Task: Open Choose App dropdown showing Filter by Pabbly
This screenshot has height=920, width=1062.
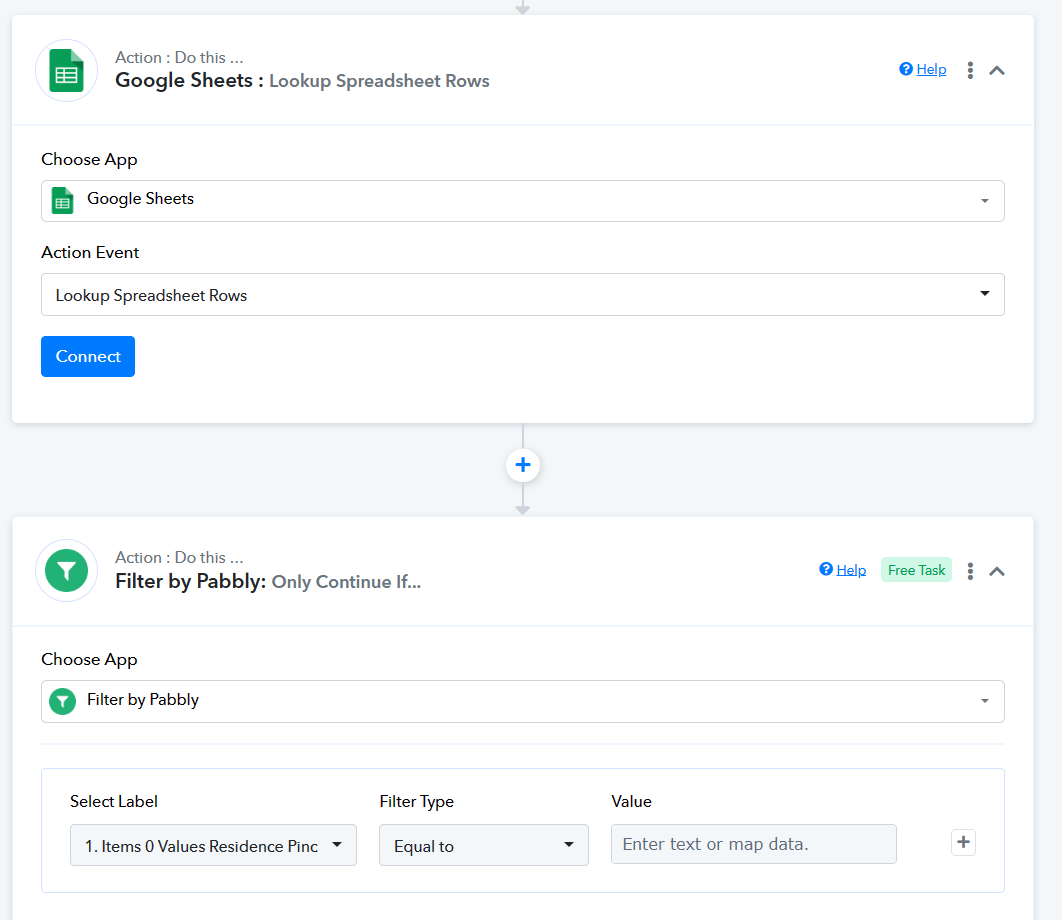Action: click(522, 701)
